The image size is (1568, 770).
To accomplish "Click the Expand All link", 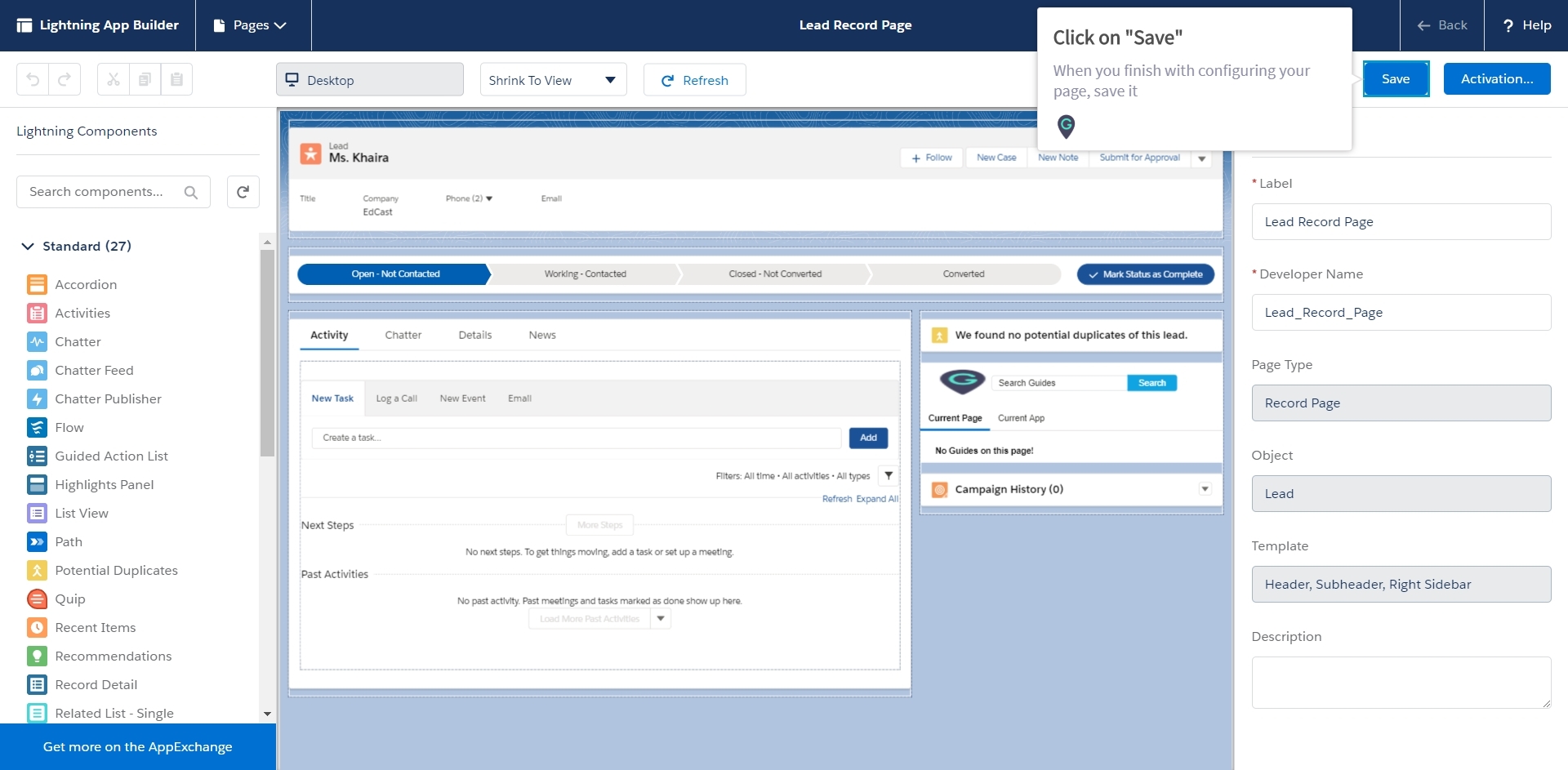I will click(x=877, y=499).
